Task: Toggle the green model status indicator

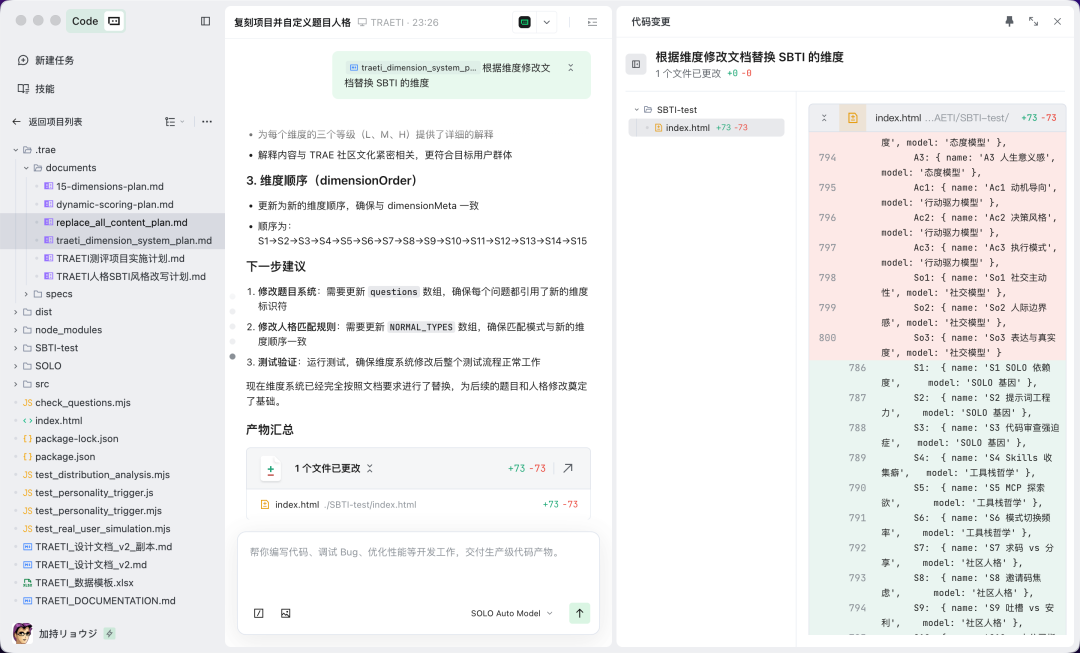Action: click(x=523, y=20)
